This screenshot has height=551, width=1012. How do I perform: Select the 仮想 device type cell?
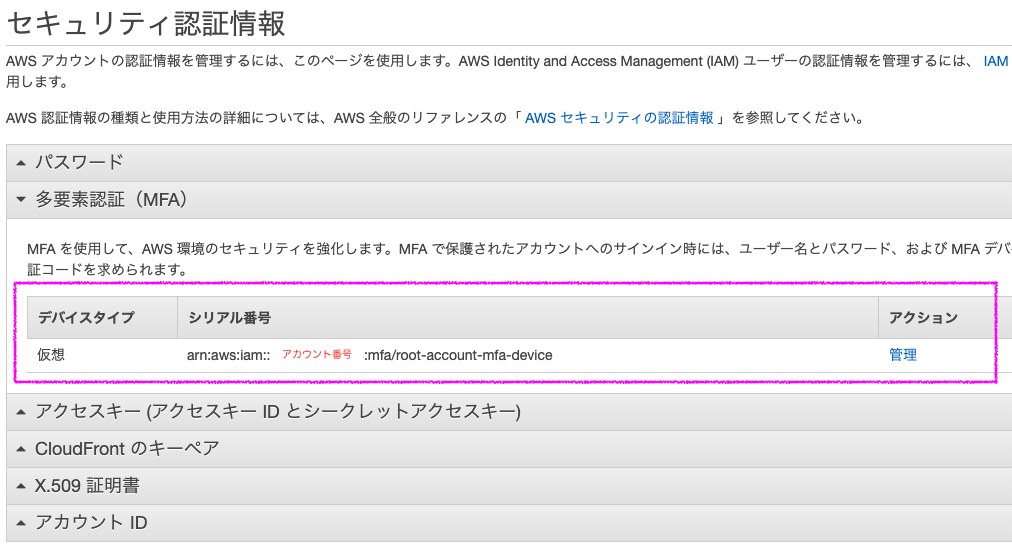(x=51, y=355)
